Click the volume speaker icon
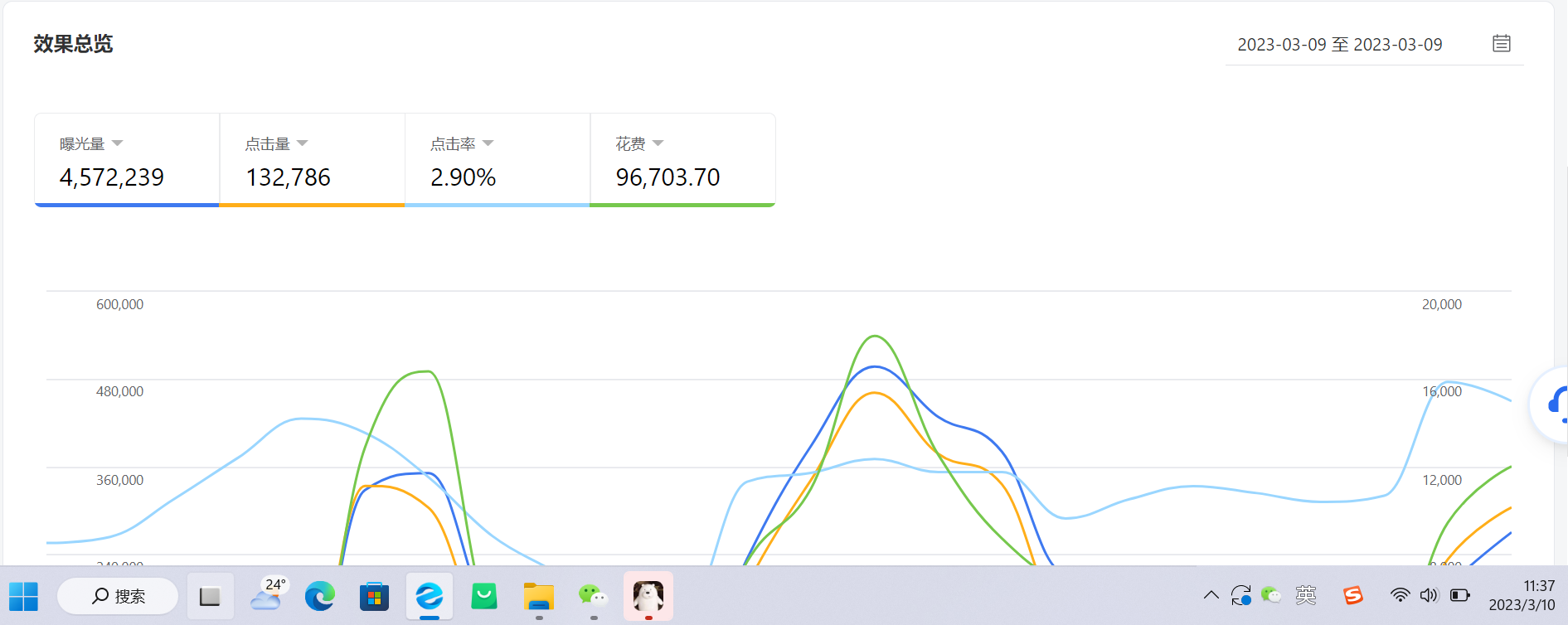 (x=1429, y=595)
